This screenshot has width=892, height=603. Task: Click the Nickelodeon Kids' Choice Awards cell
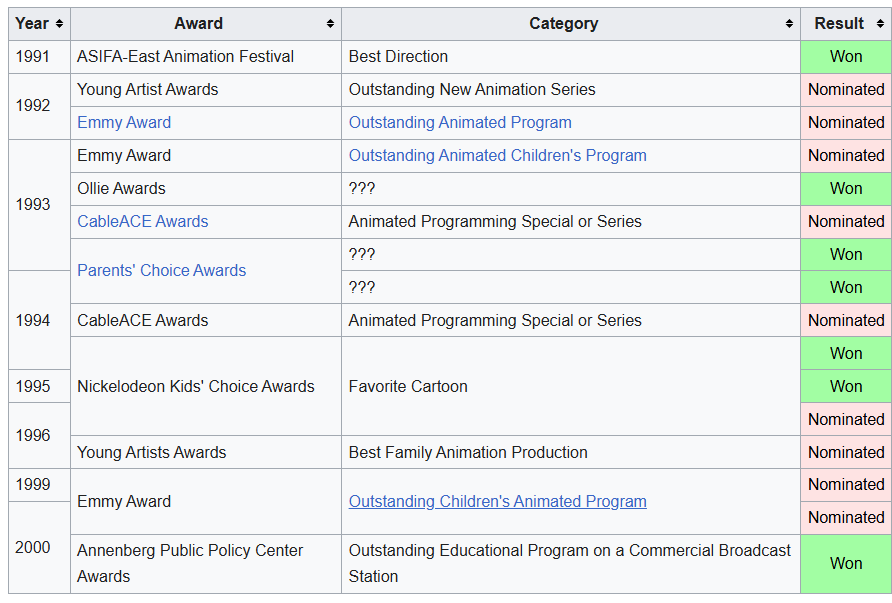click(x=206, y=386)
